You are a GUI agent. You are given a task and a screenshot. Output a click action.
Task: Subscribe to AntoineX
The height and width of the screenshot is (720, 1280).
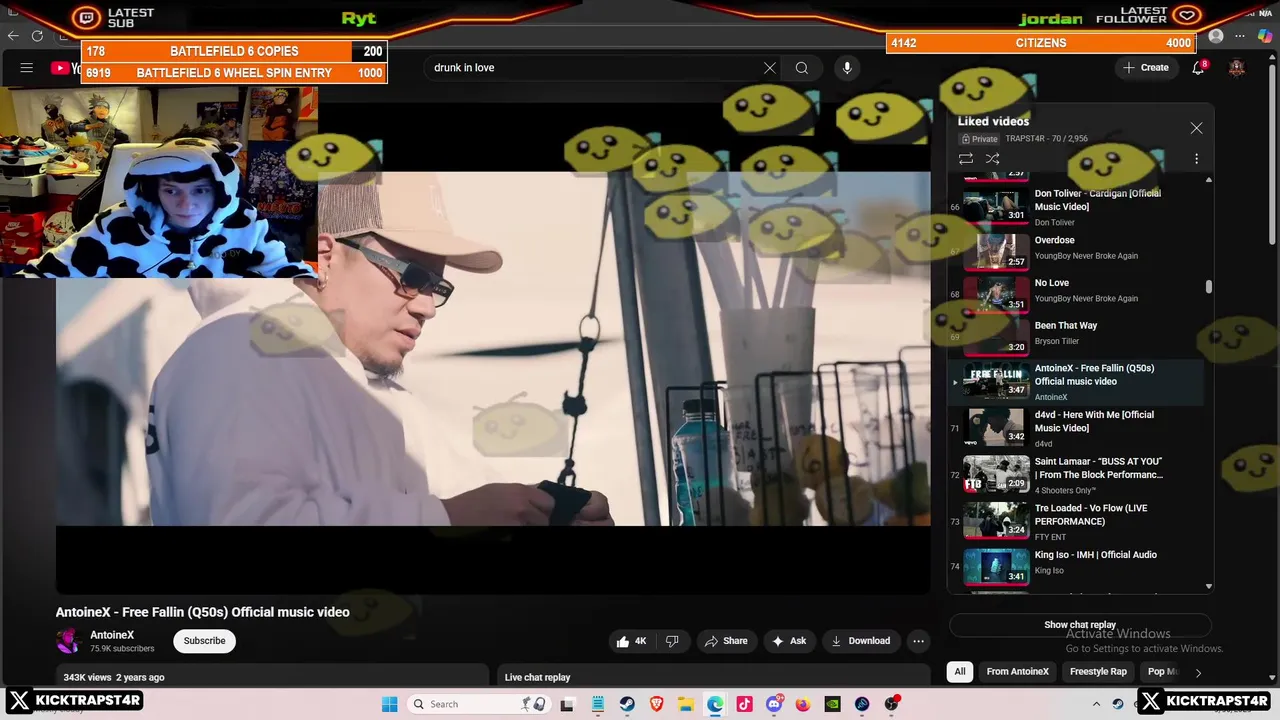point(204,641)
